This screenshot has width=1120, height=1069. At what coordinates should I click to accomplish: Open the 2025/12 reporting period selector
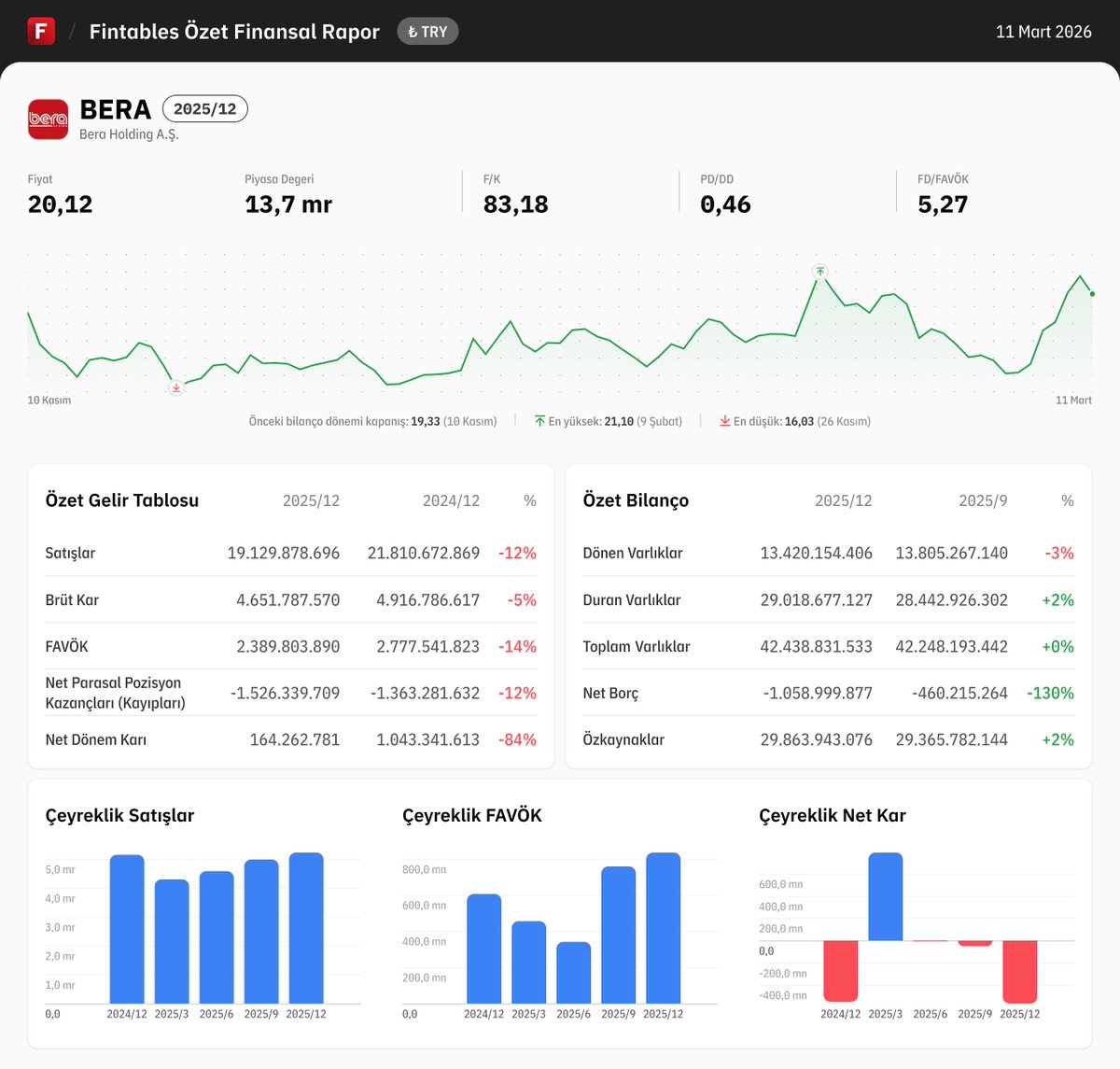(204, 108)
